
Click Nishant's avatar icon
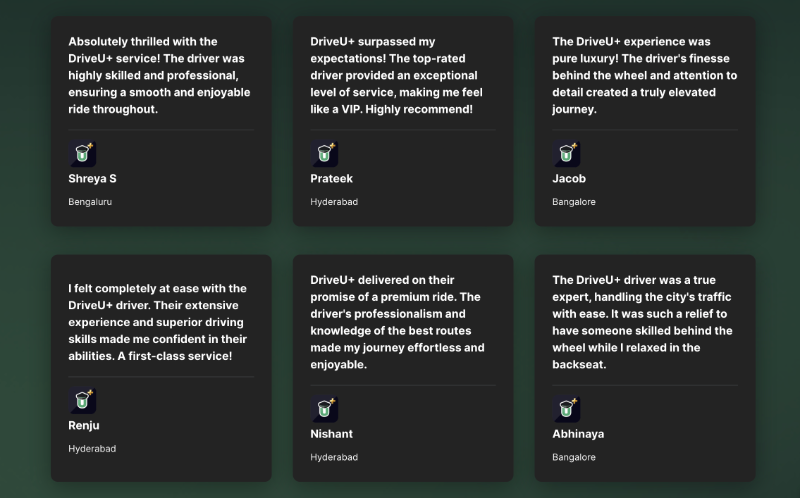(x=324, y=409)
